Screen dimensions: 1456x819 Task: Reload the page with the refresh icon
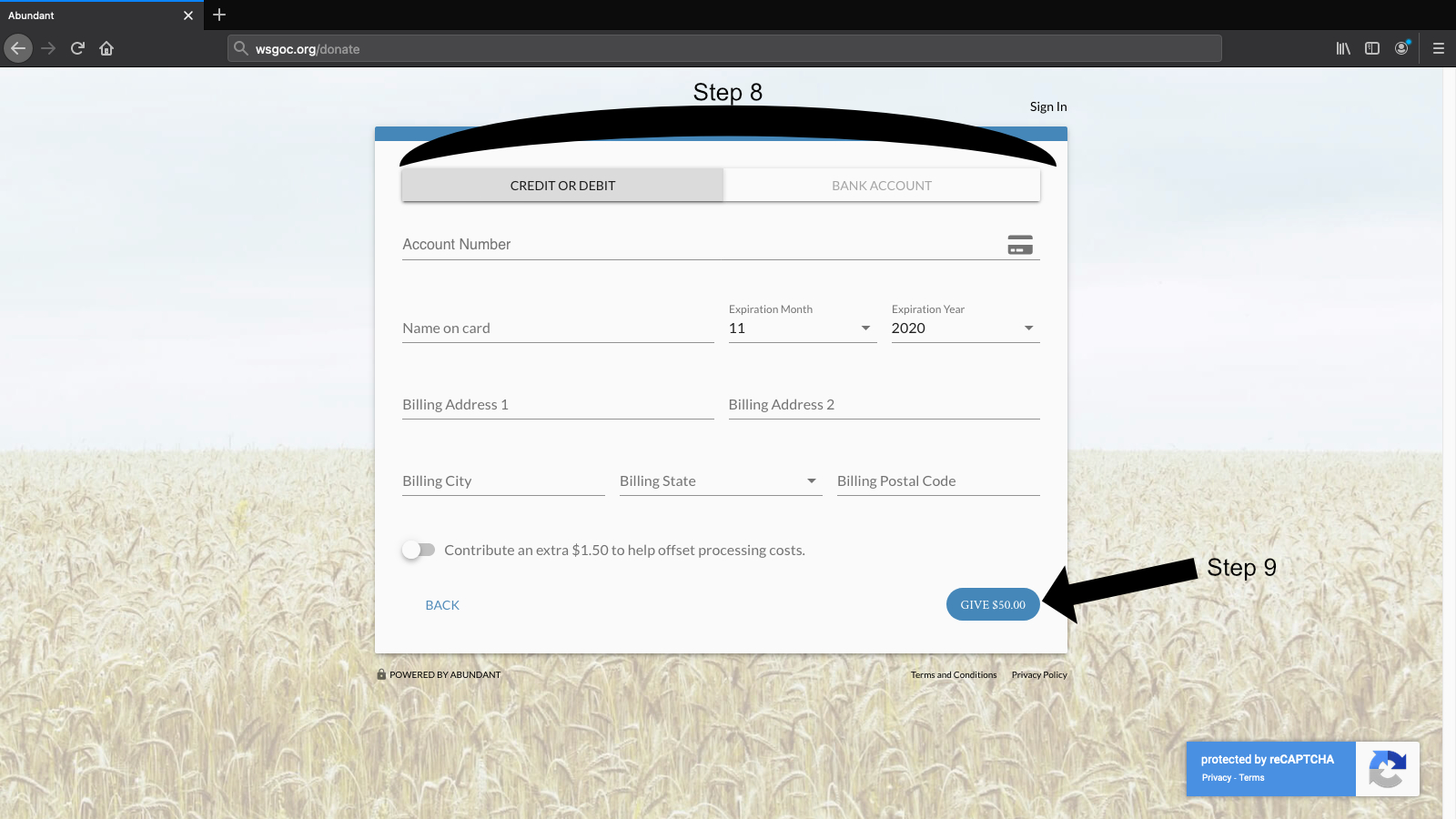(x=77, y=48)
